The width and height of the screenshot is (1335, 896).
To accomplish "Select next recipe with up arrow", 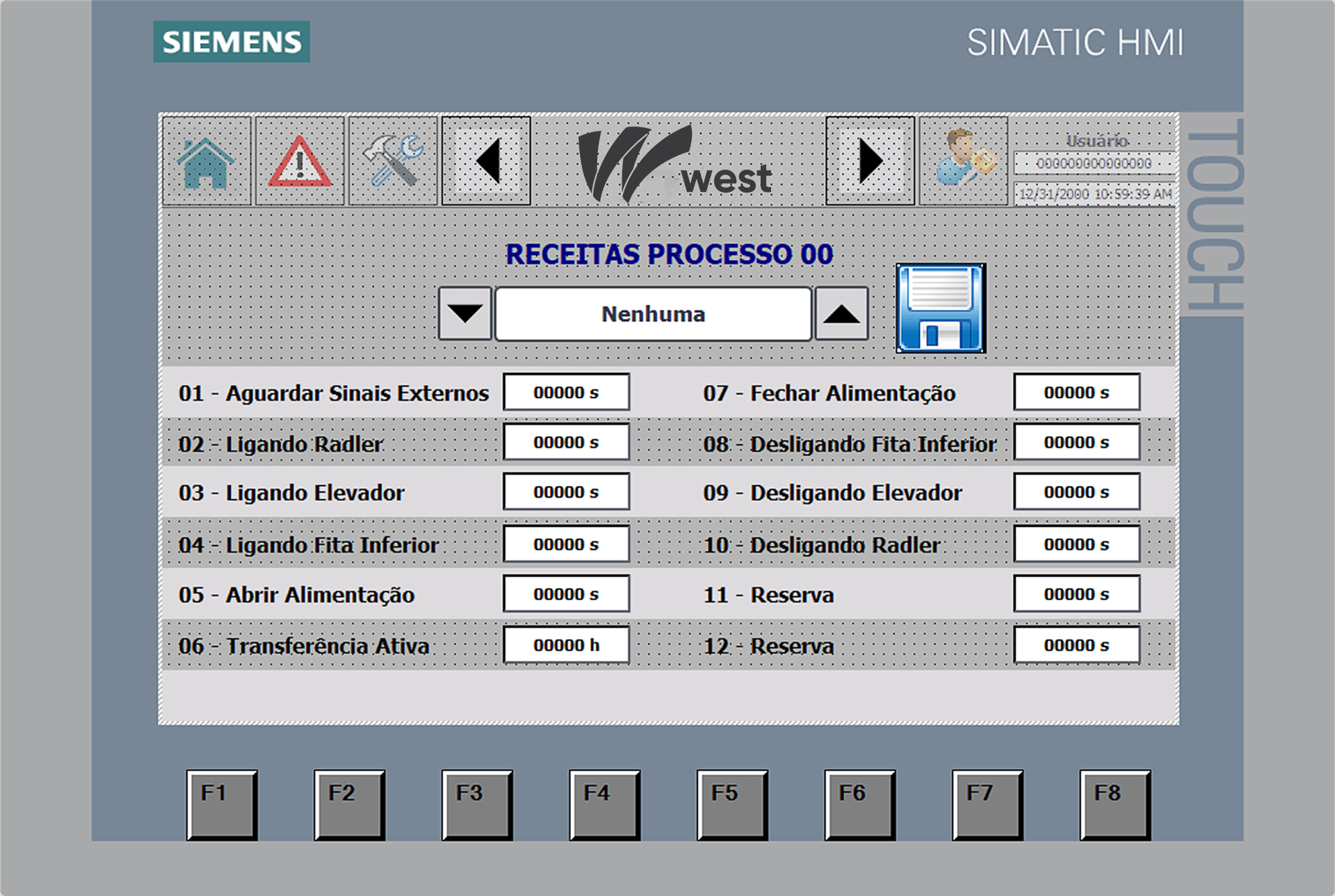I will click(x=841, y=313).
